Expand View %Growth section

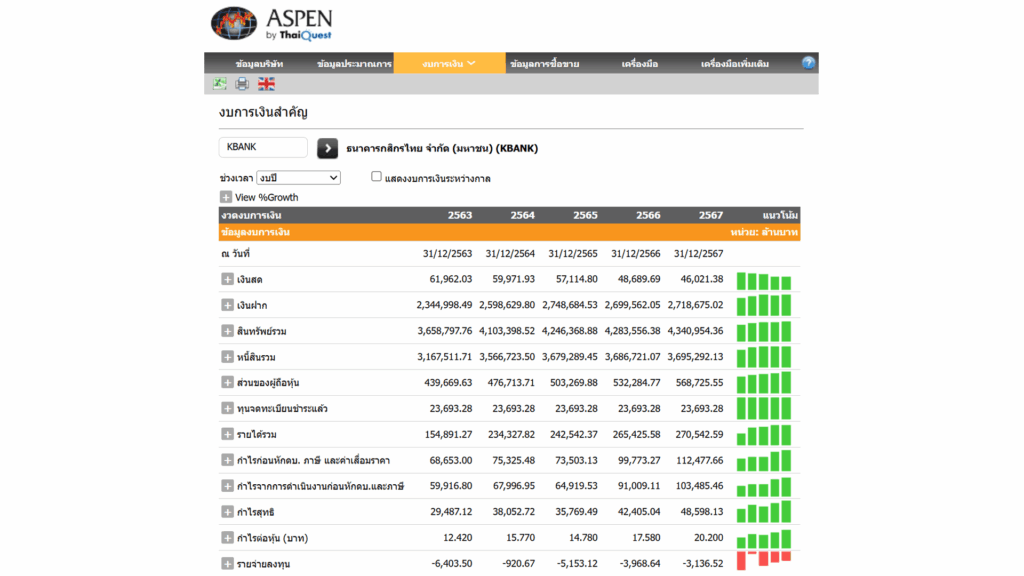click(226, 197)
